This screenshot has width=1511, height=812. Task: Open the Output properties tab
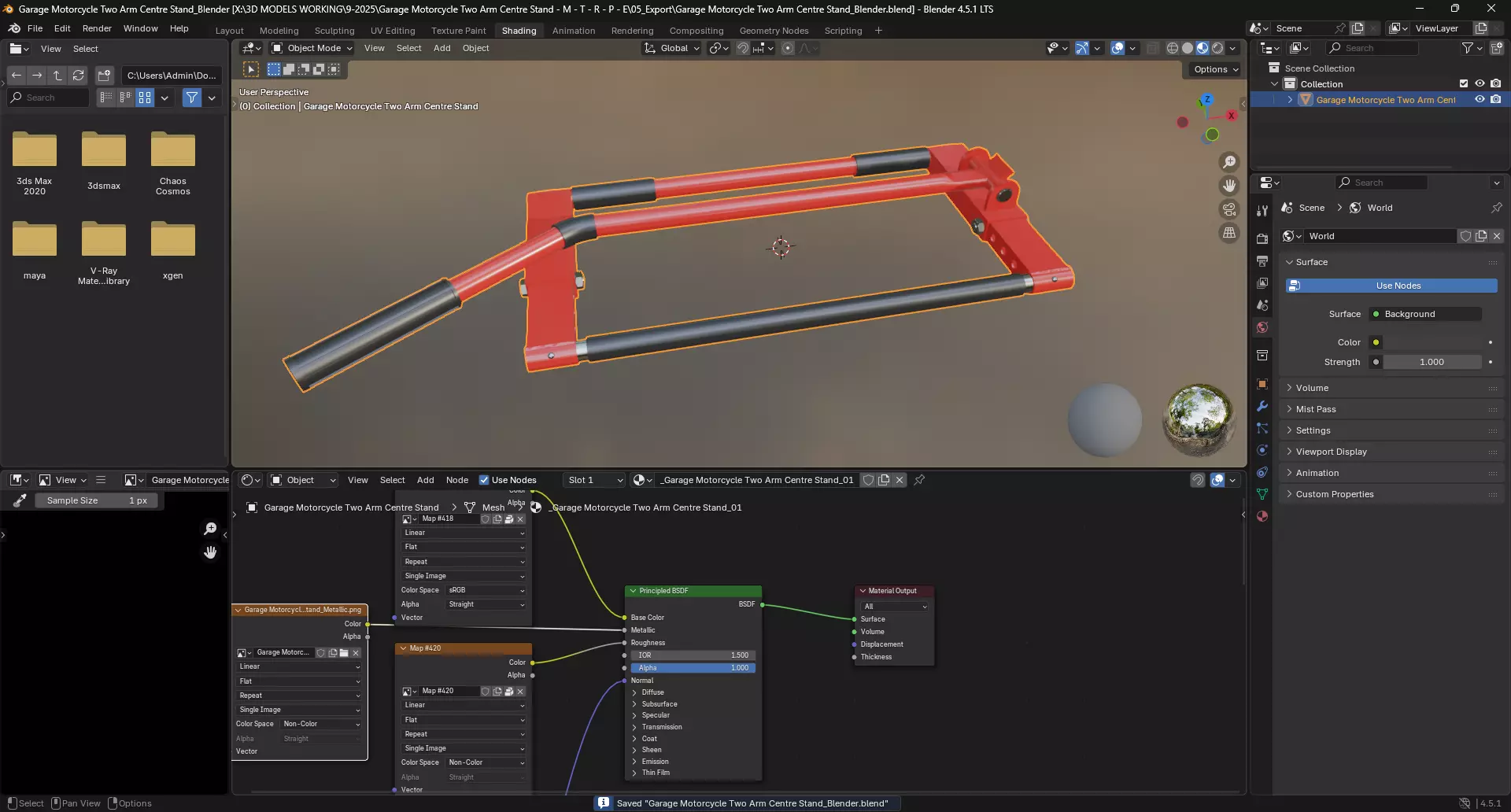(1262, 261)
